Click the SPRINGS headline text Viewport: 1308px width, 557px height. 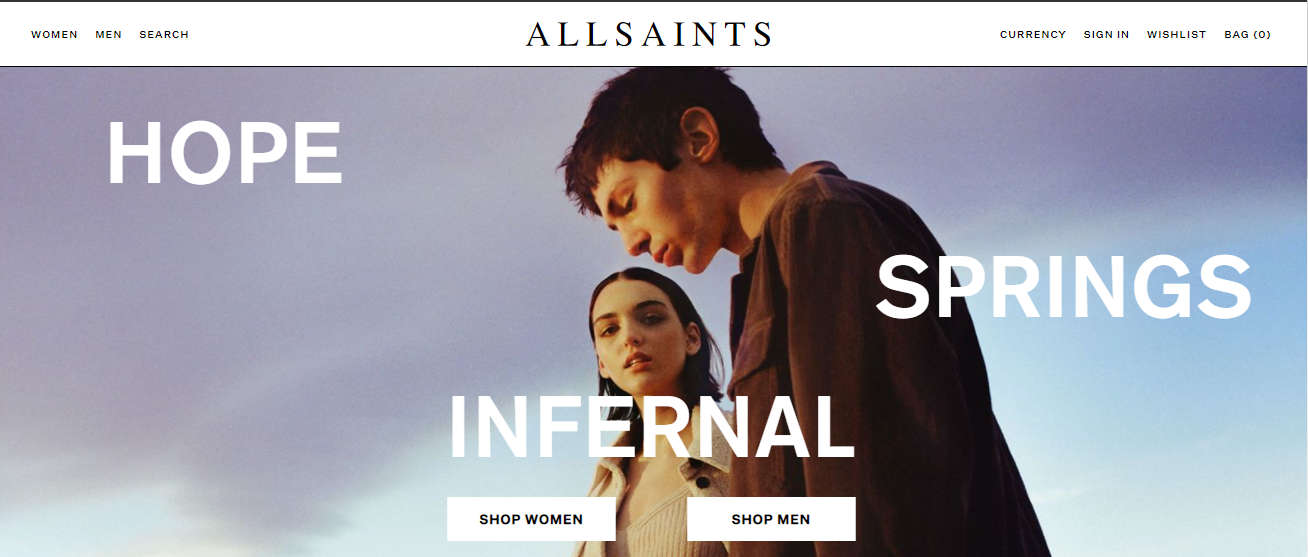1064,287
